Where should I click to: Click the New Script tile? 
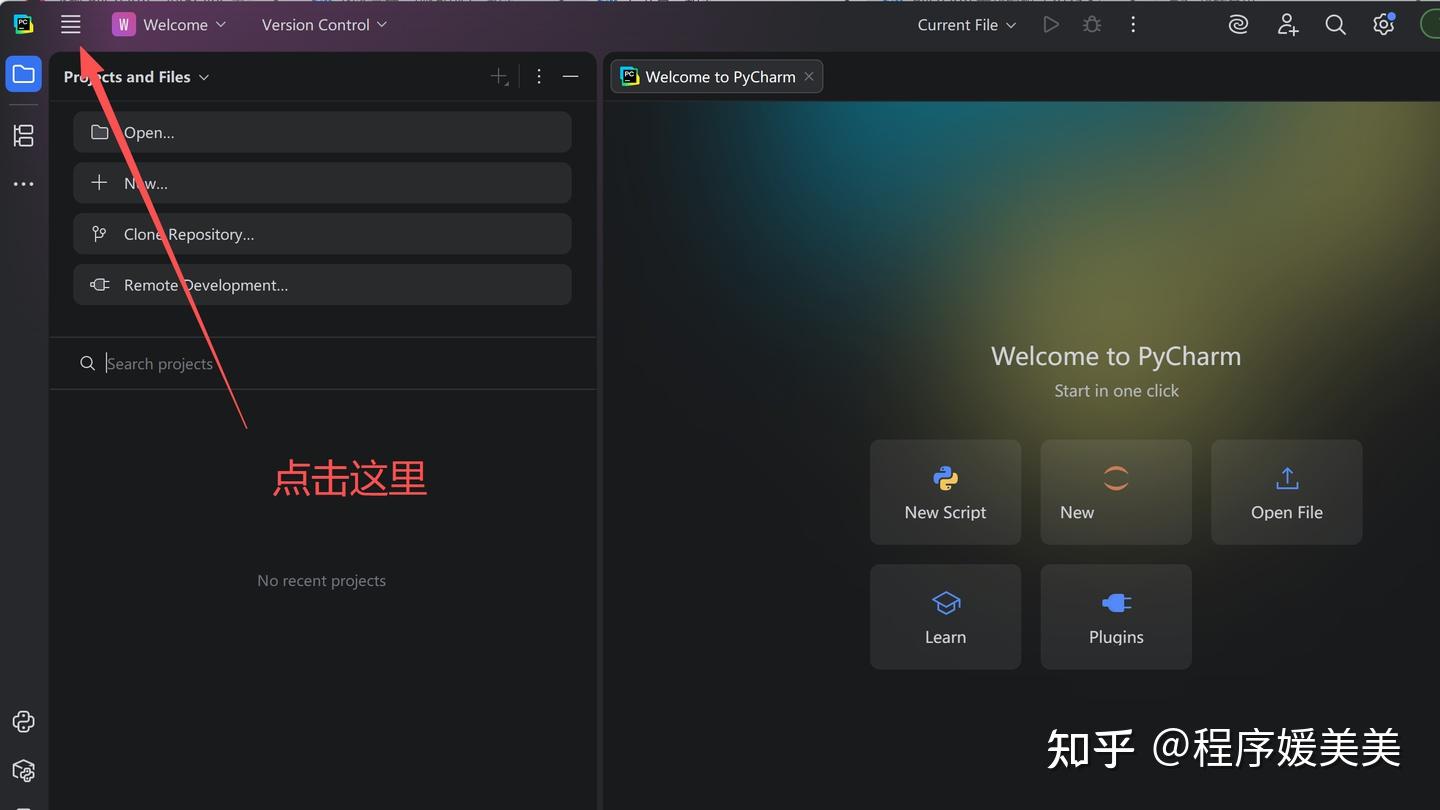[945, 492]
